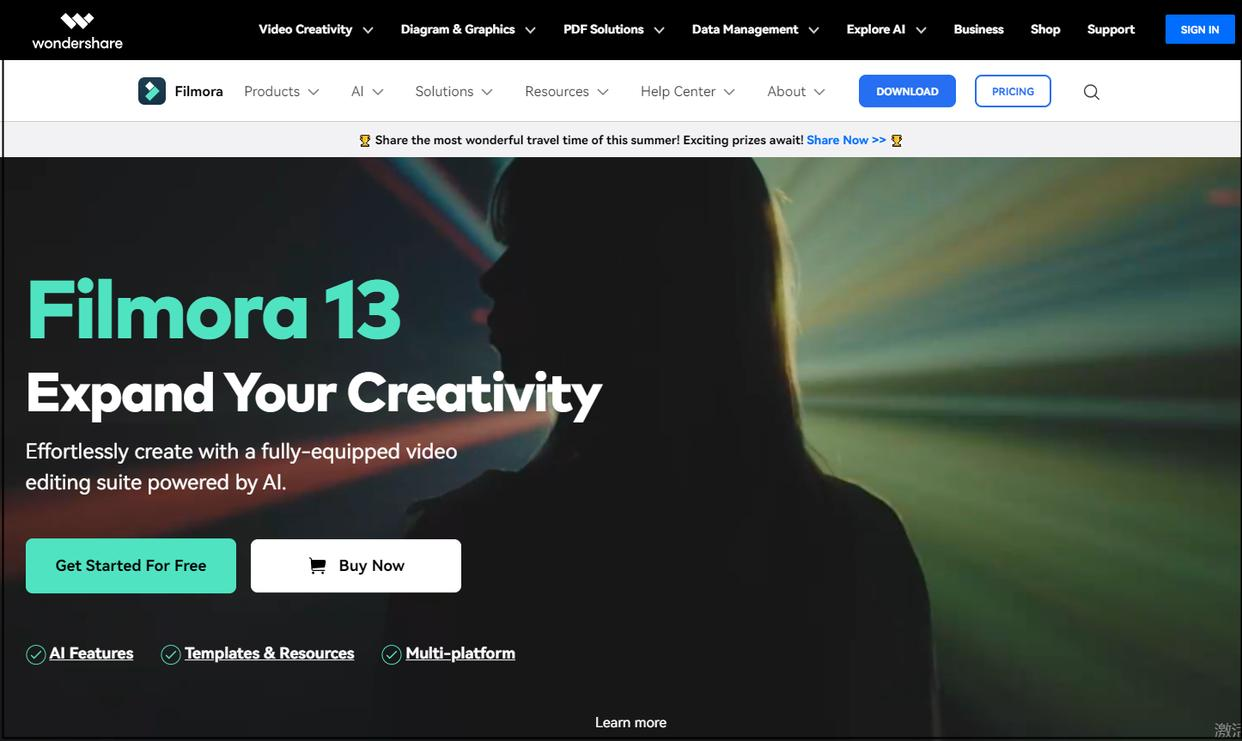Open the Shop page
The width and height of the screenshot is (1242, 741).
pyautogui.click(x=1045, y=29)
